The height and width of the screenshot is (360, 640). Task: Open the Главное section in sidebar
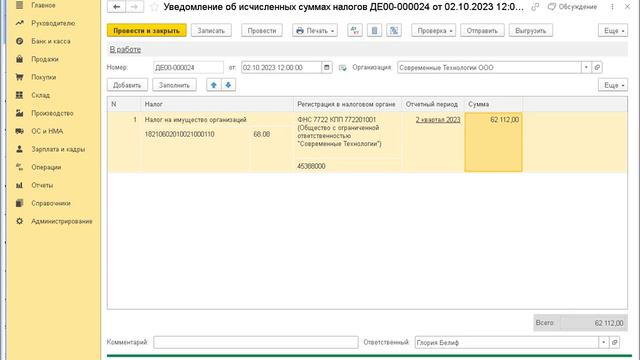coord(43,5)
